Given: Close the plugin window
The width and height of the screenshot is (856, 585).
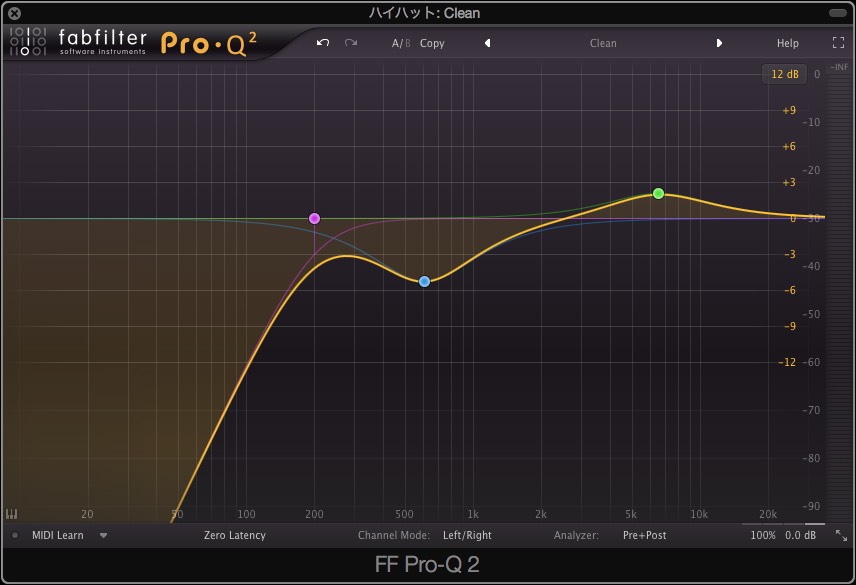Looking at the screenshot, I should point(15,13).
